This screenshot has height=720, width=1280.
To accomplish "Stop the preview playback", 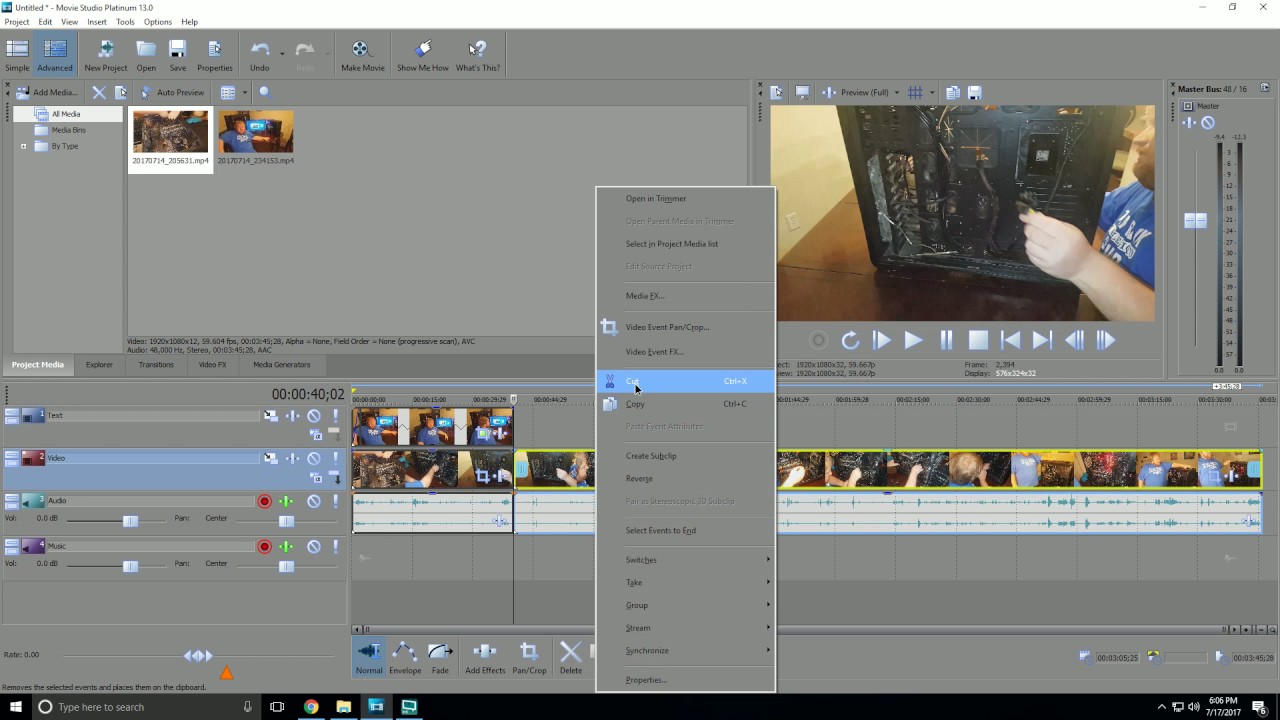I will click(x=978, y=340).
